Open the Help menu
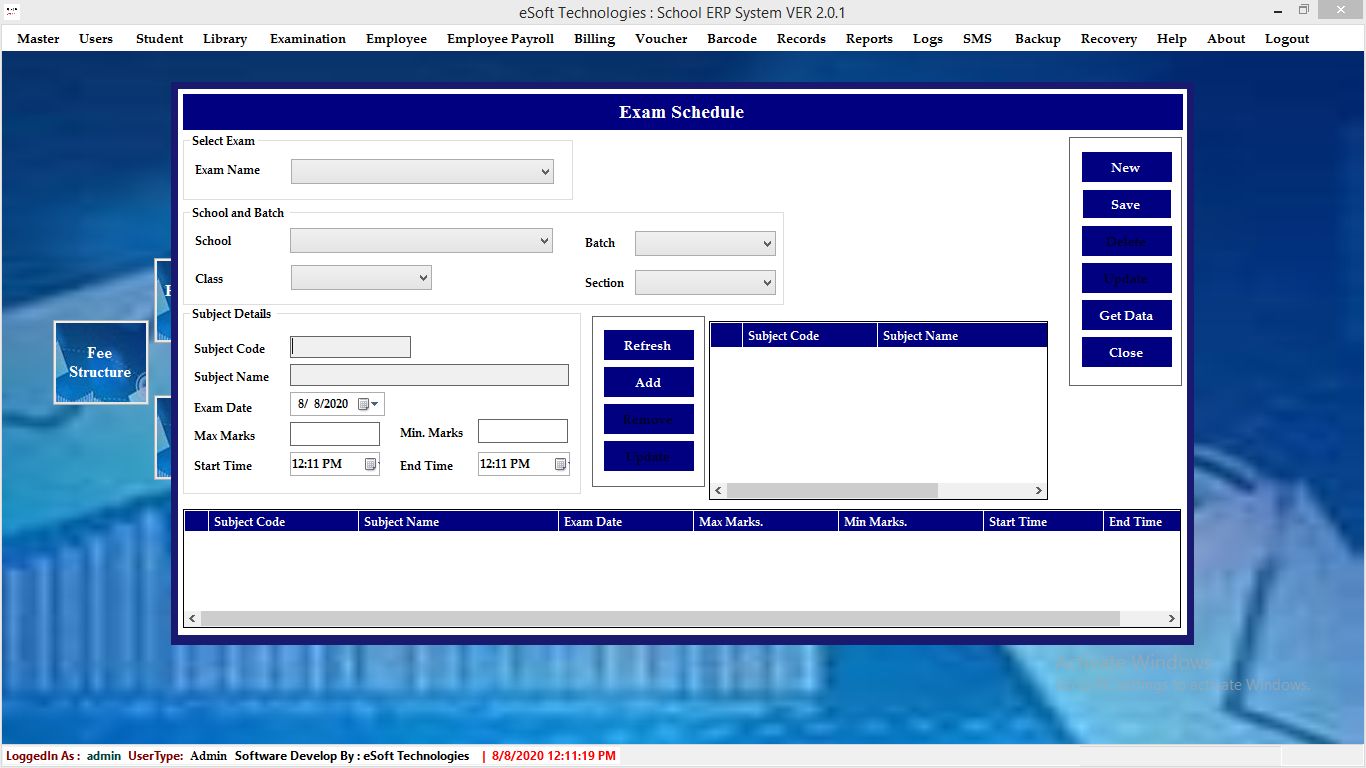The width and height of the screenshot is (1366, 768). tap(1172, 39)
